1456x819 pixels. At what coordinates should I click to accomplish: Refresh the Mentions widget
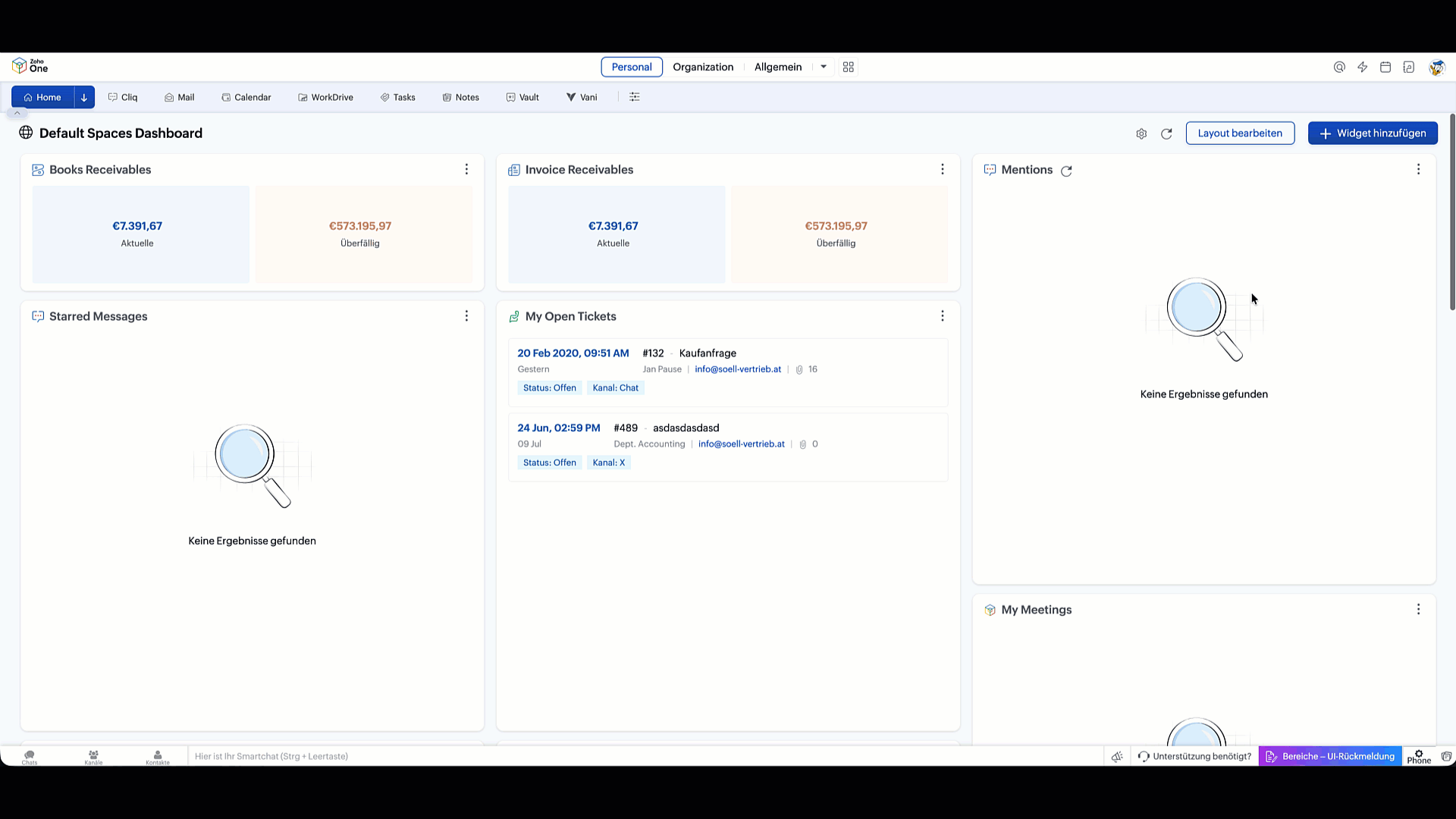coord(1066,171)
